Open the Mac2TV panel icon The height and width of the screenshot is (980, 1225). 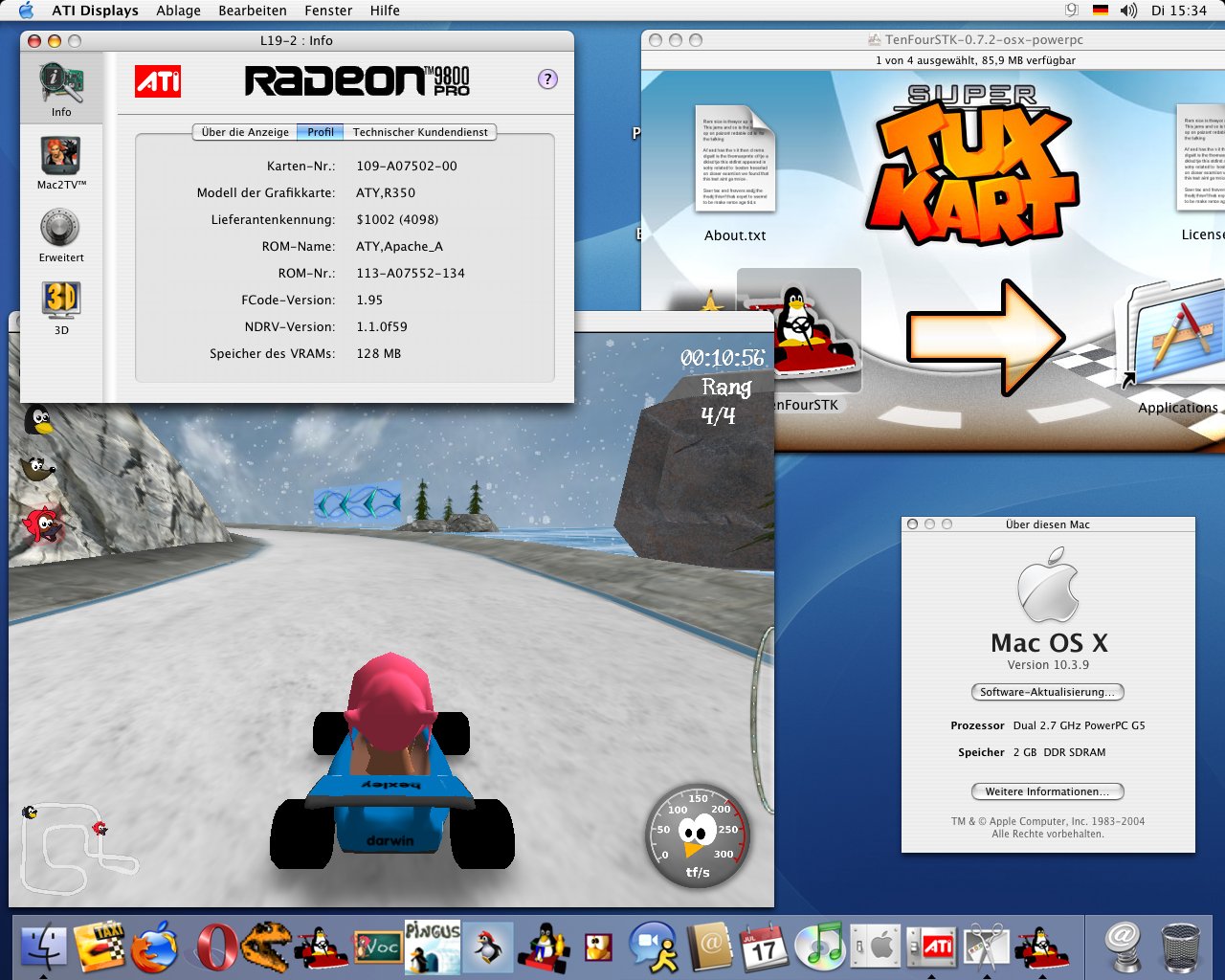(61, 156)
